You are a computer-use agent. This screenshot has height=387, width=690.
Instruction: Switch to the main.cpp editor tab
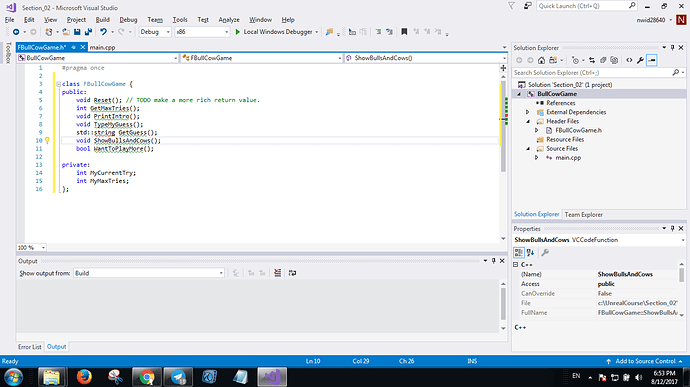103,47
